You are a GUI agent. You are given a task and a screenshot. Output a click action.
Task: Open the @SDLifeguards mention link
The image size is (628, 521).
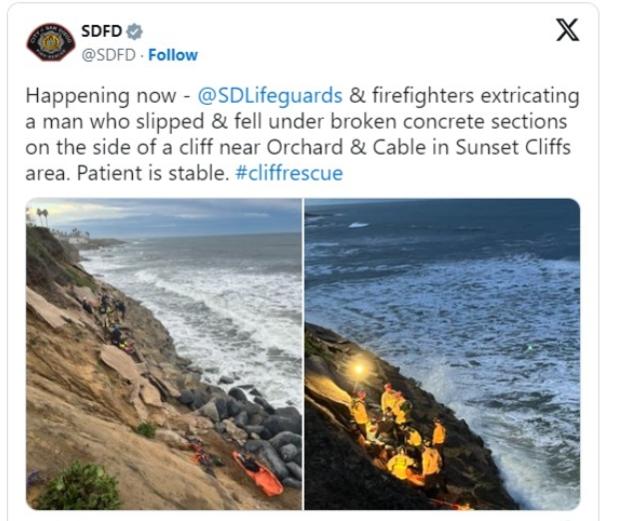point(270,96)
